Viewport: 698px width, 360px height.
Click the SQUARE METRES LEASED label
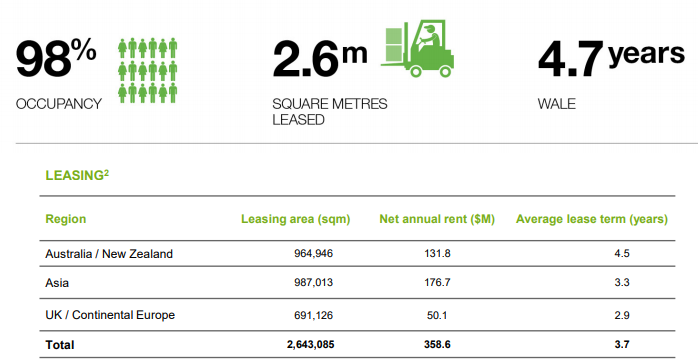click(x=330, y=112)
